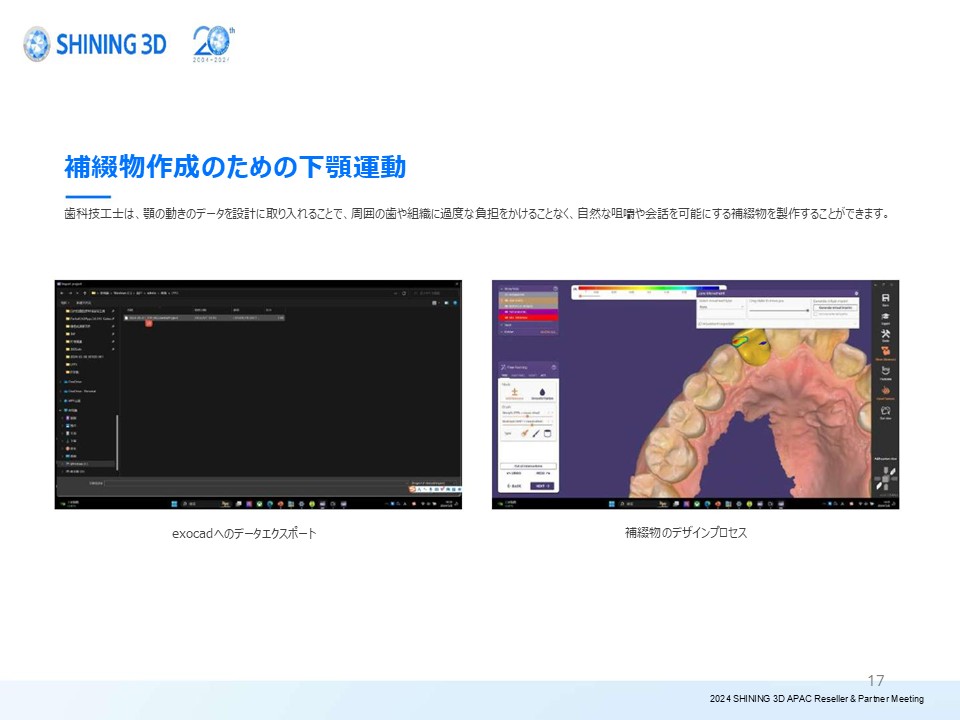Click the Save icon in exocad sidebar
960x720 pixels.
pyautogui.click(x=885, y=299)
